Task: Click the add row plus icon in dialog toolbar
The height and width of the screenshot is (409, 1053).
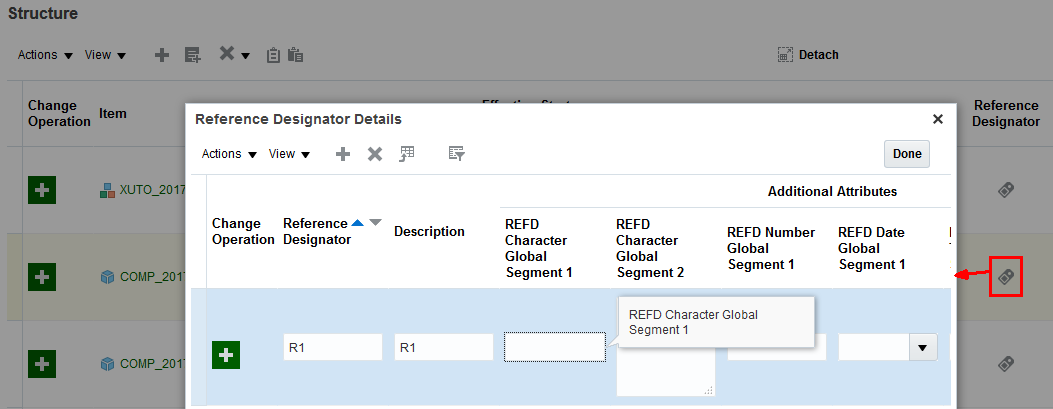Action: pyautogui.click(x=342, y=154)
